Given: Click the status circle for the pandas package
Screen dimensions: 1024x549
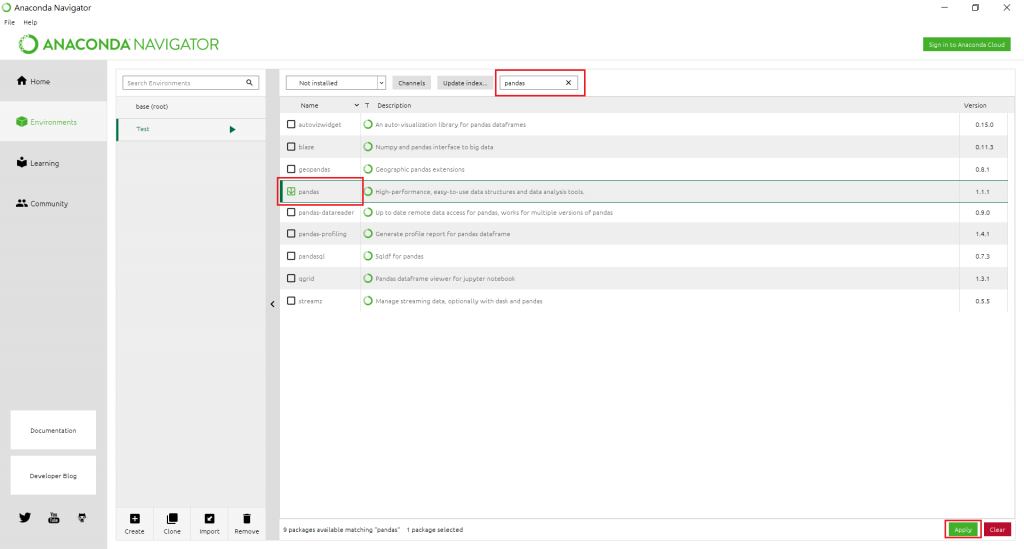Looking at the screenshot, I should [x=368, y=191].
